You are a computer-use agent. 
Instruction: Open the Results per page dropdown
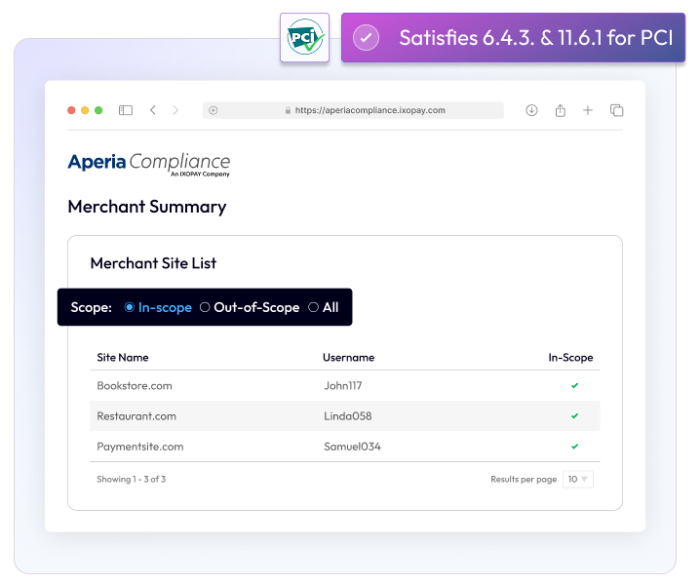point(578,479)
